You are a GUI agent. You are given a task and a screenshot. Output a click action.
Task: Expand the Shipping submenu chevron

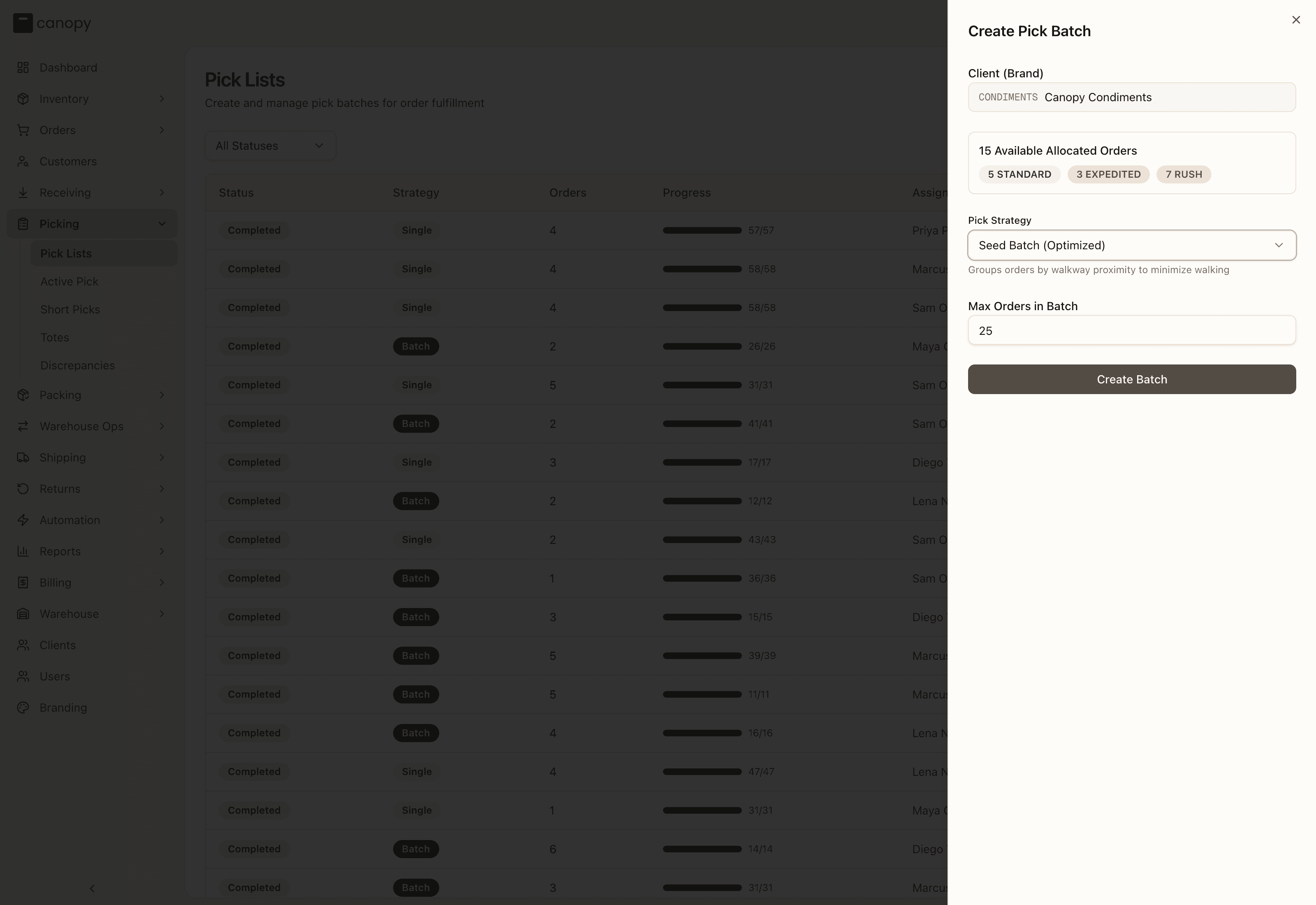162,457
